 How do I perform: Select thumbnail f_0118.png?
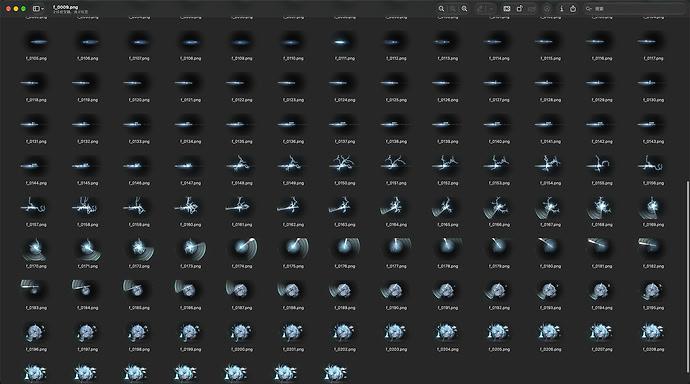(36, 84)
